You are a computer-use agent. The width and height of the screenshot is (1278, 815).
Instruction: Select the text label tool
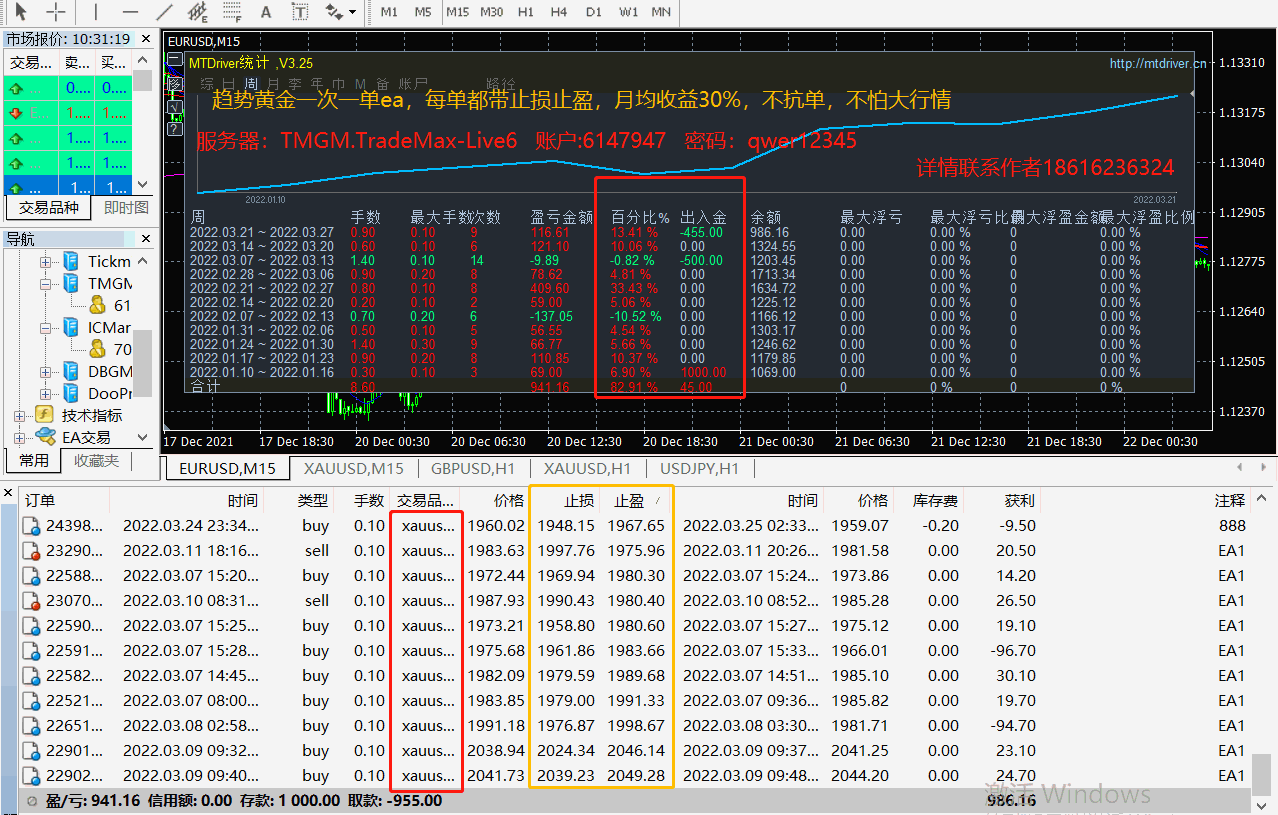[299, 12]
